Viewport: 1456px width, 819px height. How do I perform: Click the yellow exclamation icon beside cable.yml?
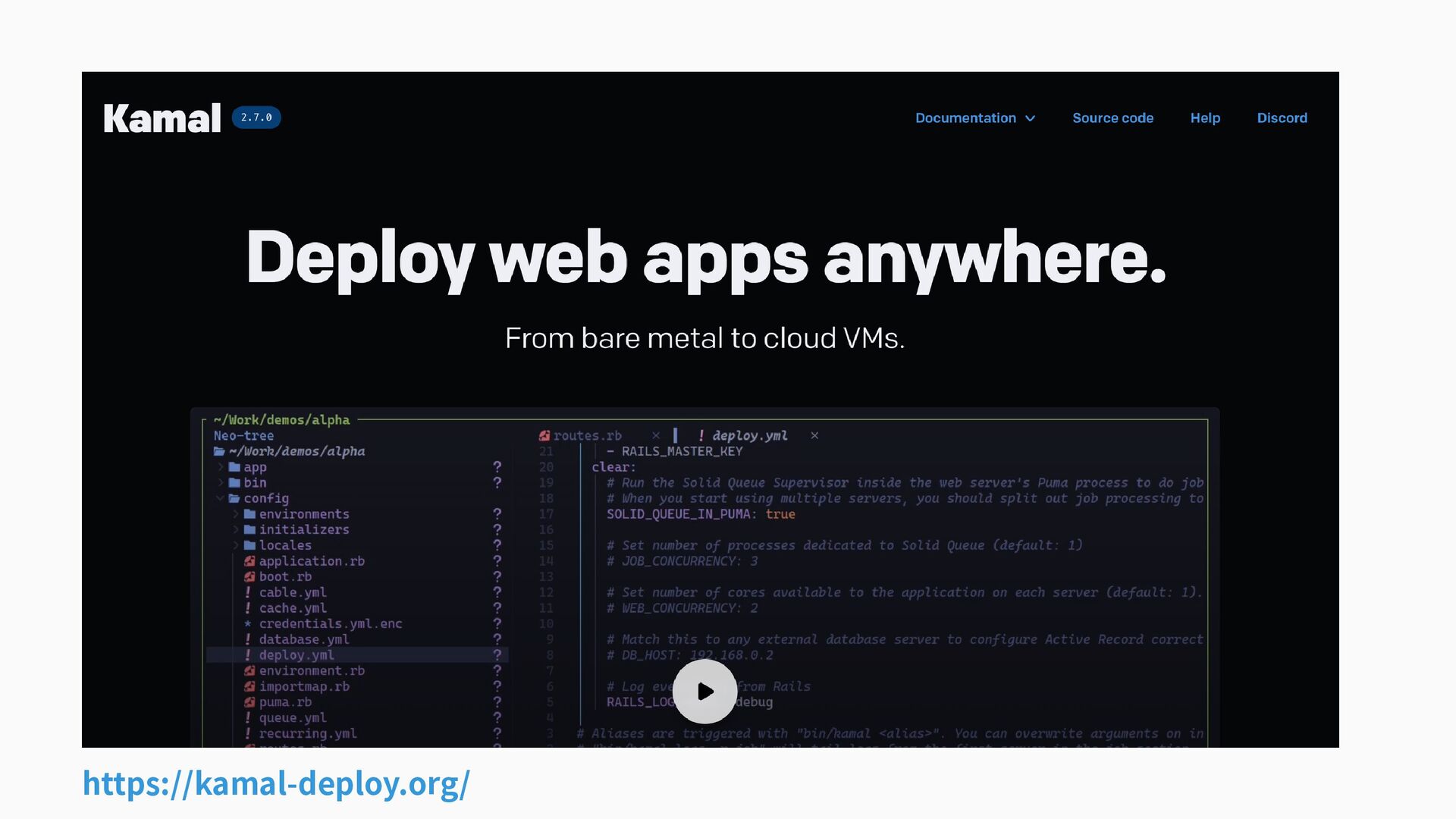(247, 592)
